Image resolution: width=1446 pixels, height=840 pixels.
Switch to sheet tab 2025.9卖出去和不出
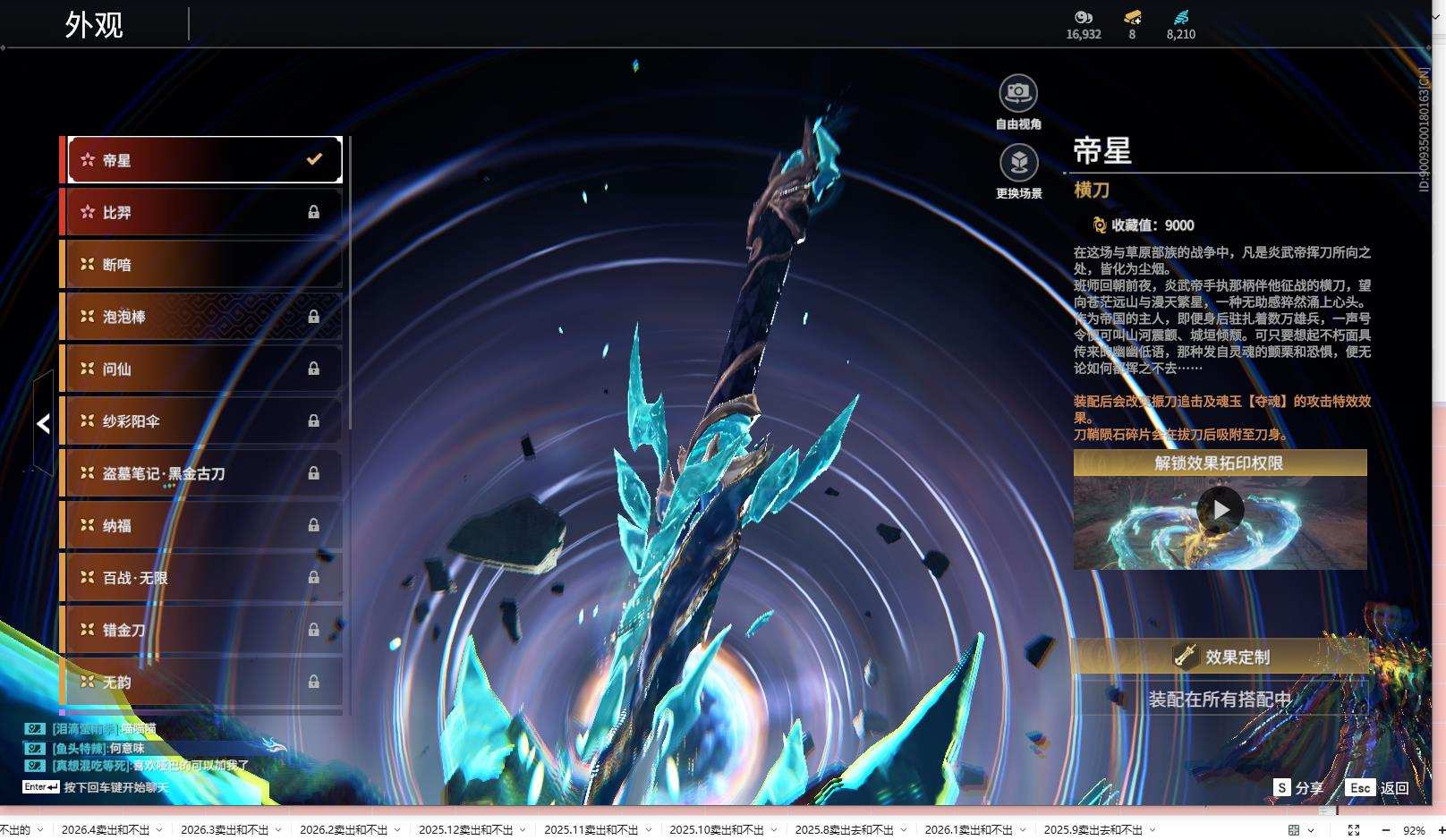tap(1093, 830)
